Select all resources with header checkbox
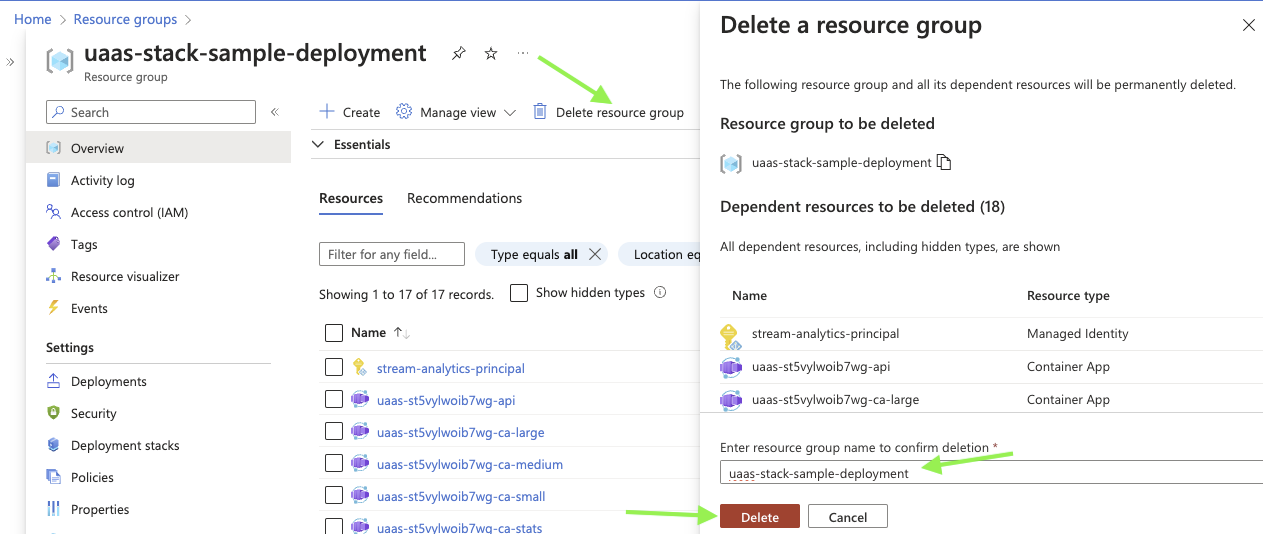Viewport: 1263px width, 534px height. pyautogui.click(x=334, y=332)
